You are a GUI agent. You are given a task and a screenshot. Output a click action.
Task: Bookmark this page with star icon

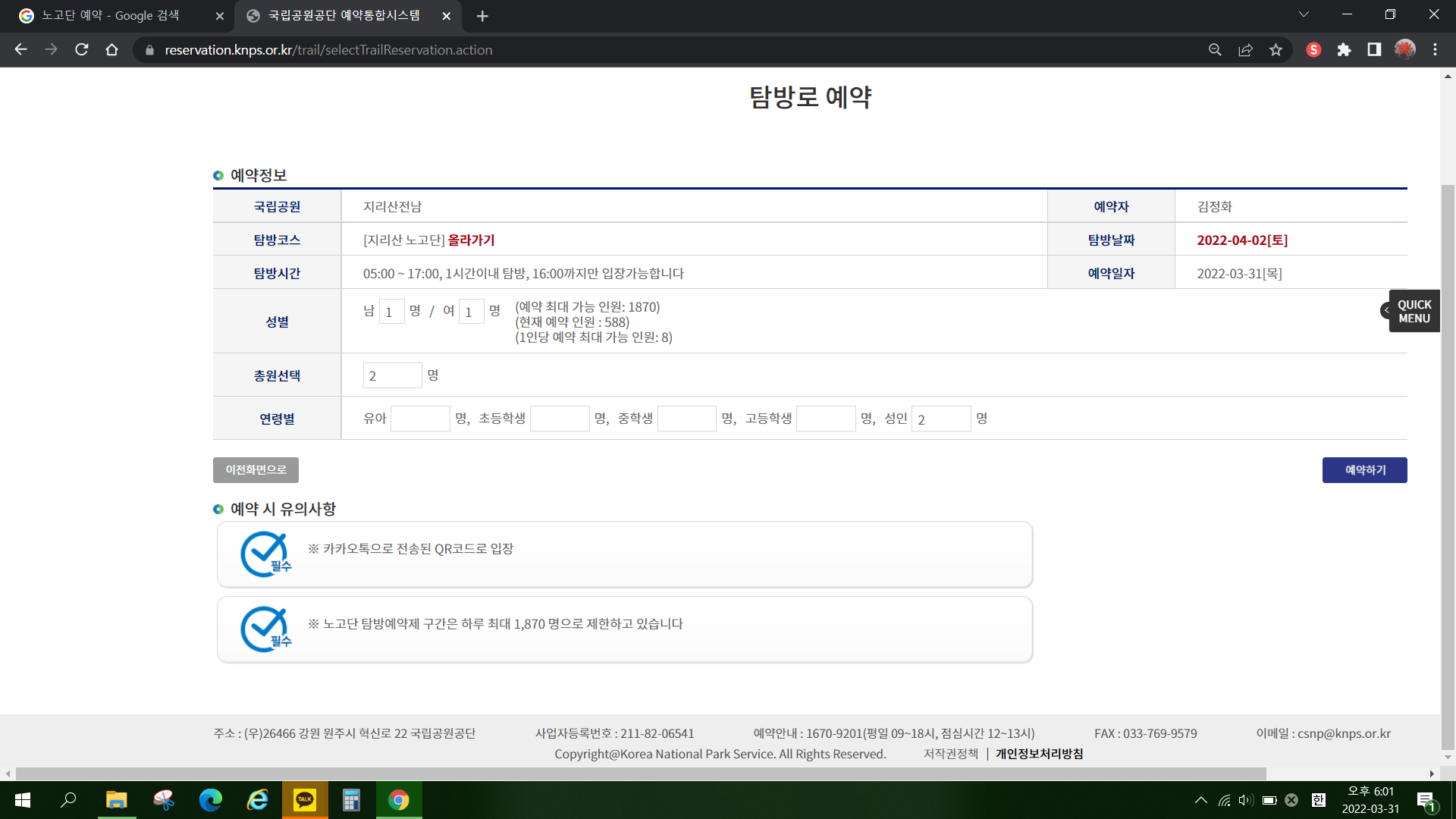tap(1276, 50)
